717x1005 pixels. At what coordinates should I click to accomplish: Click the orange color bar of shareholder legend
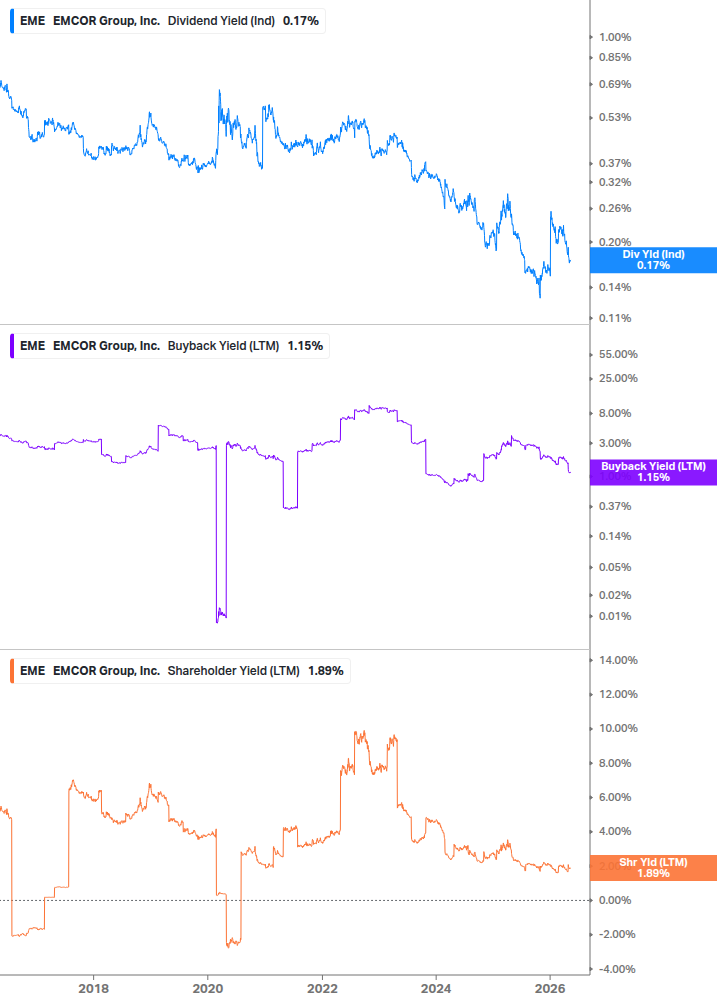[x=12, y=671]
